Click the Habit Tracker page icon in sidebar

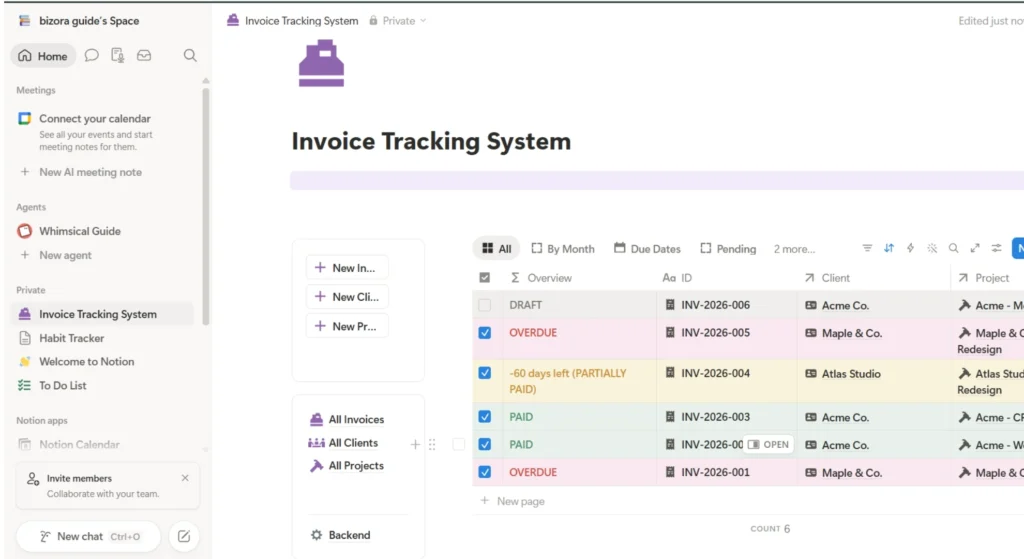tap(25, 338)
